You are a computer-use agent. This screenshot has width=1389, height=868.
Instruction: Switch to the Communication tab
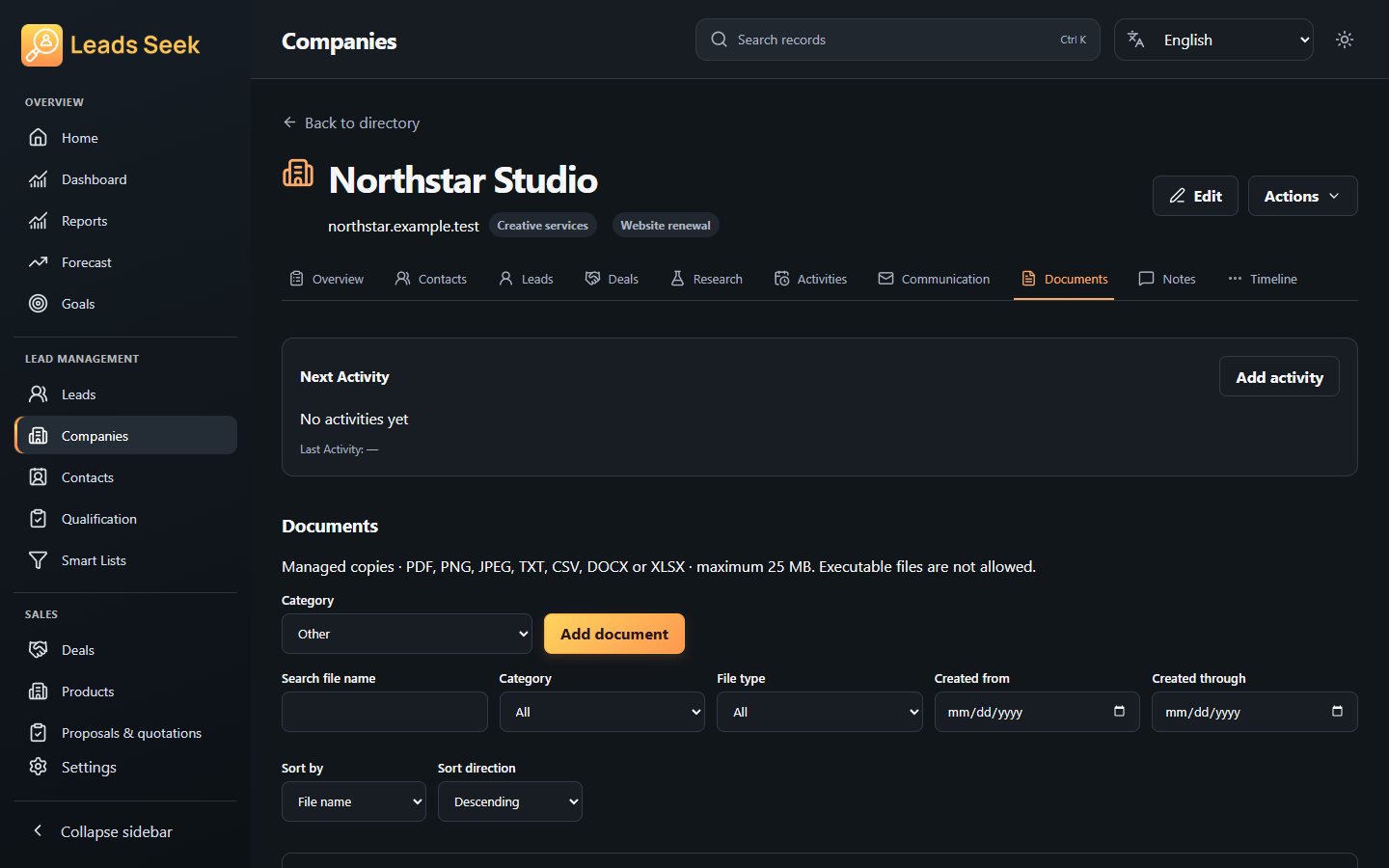click(x=934, y=279)
